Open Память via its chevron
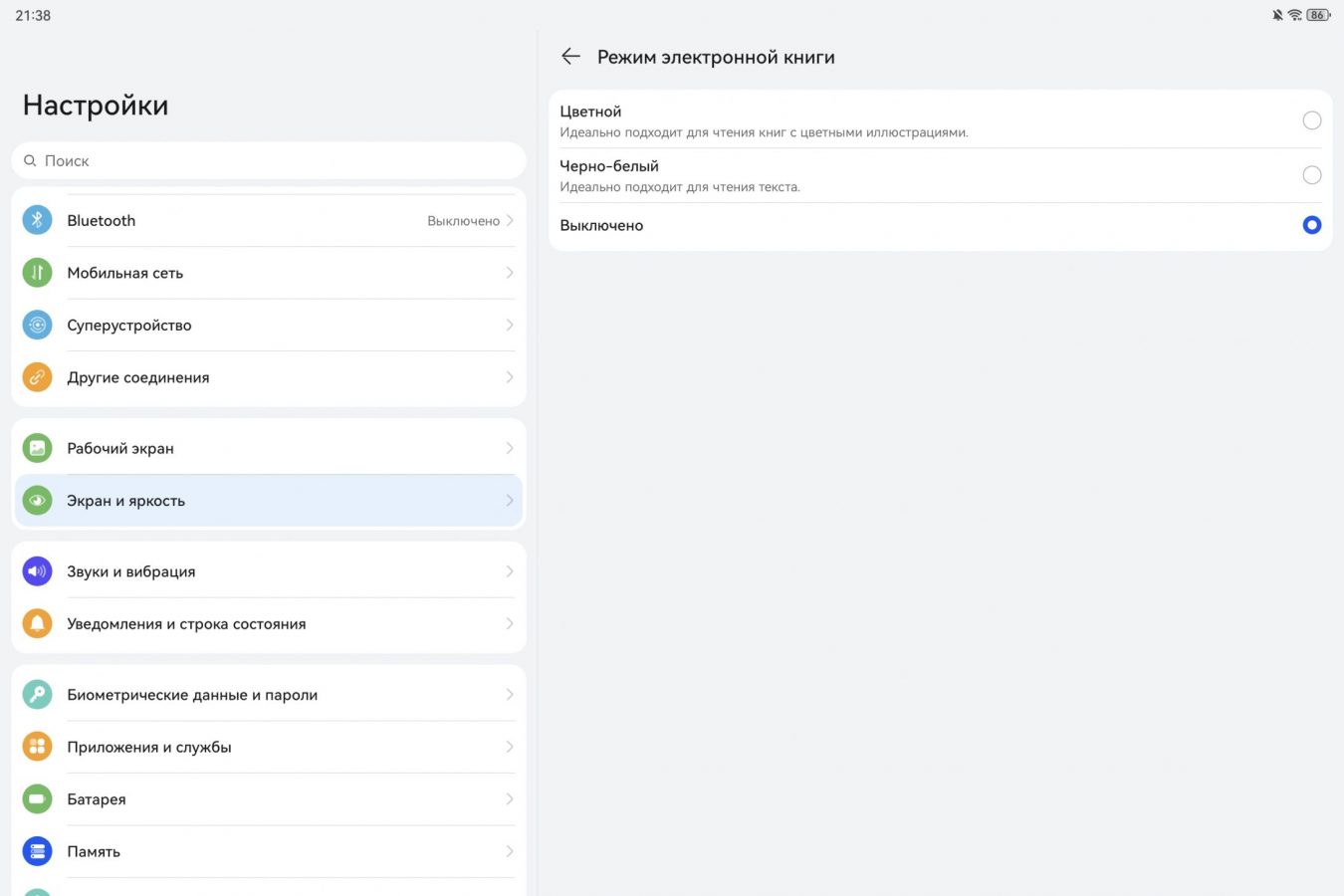Image resolution: width=1344 pixels, height=896 pixels. [510, 851]
